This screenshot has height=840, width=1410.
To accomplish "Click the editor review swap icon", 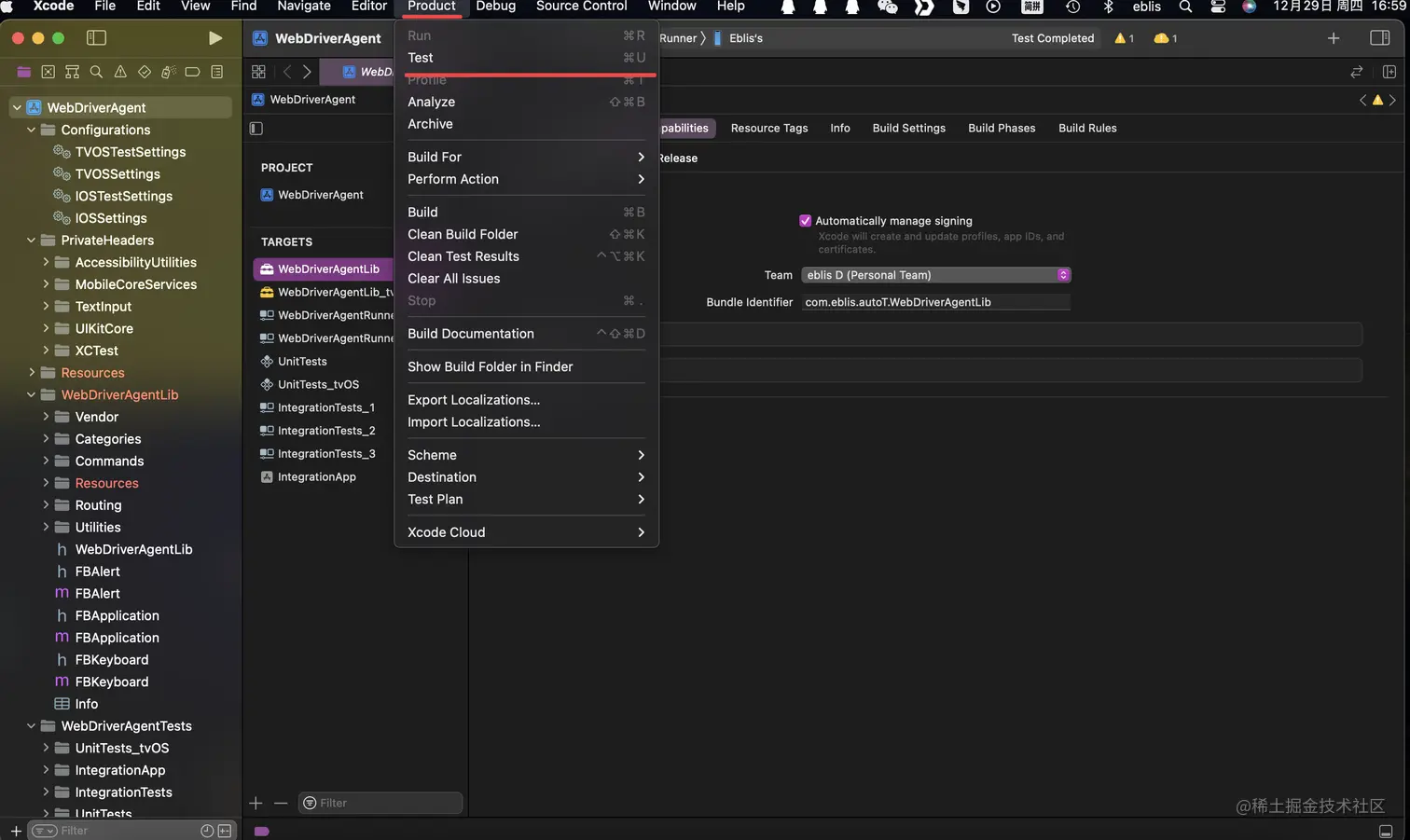I will (1357, 72).
